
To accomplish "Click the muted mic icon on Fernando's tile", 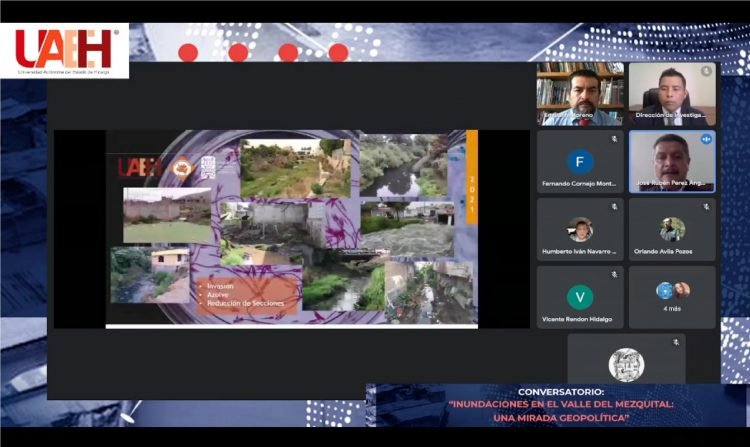I will pos(614,139).
